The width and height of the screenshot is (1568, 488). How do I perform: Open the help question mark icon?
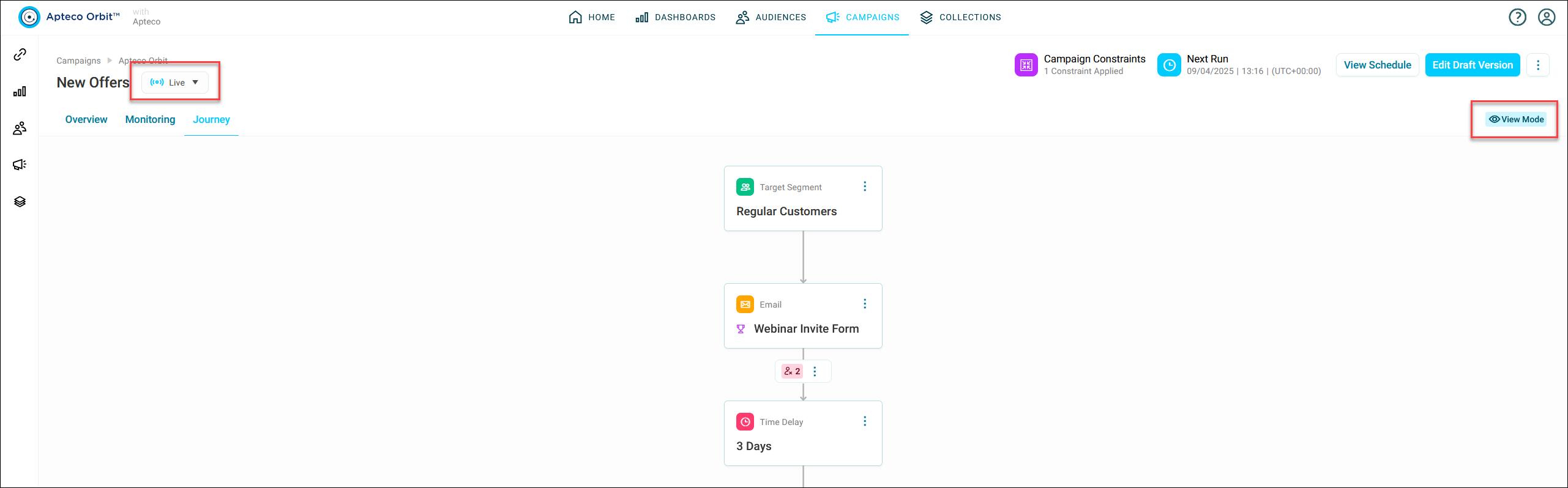point(1517,17)
